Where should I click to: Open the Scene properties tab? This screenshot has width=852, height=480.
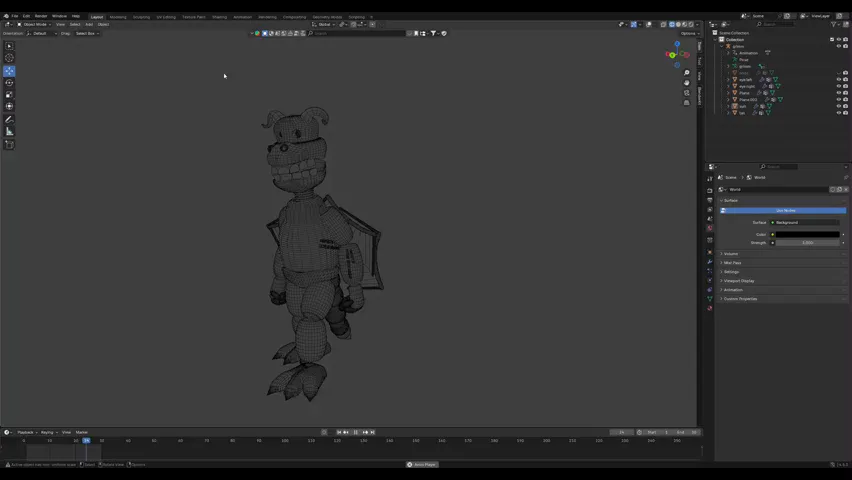tap(710, 219)
